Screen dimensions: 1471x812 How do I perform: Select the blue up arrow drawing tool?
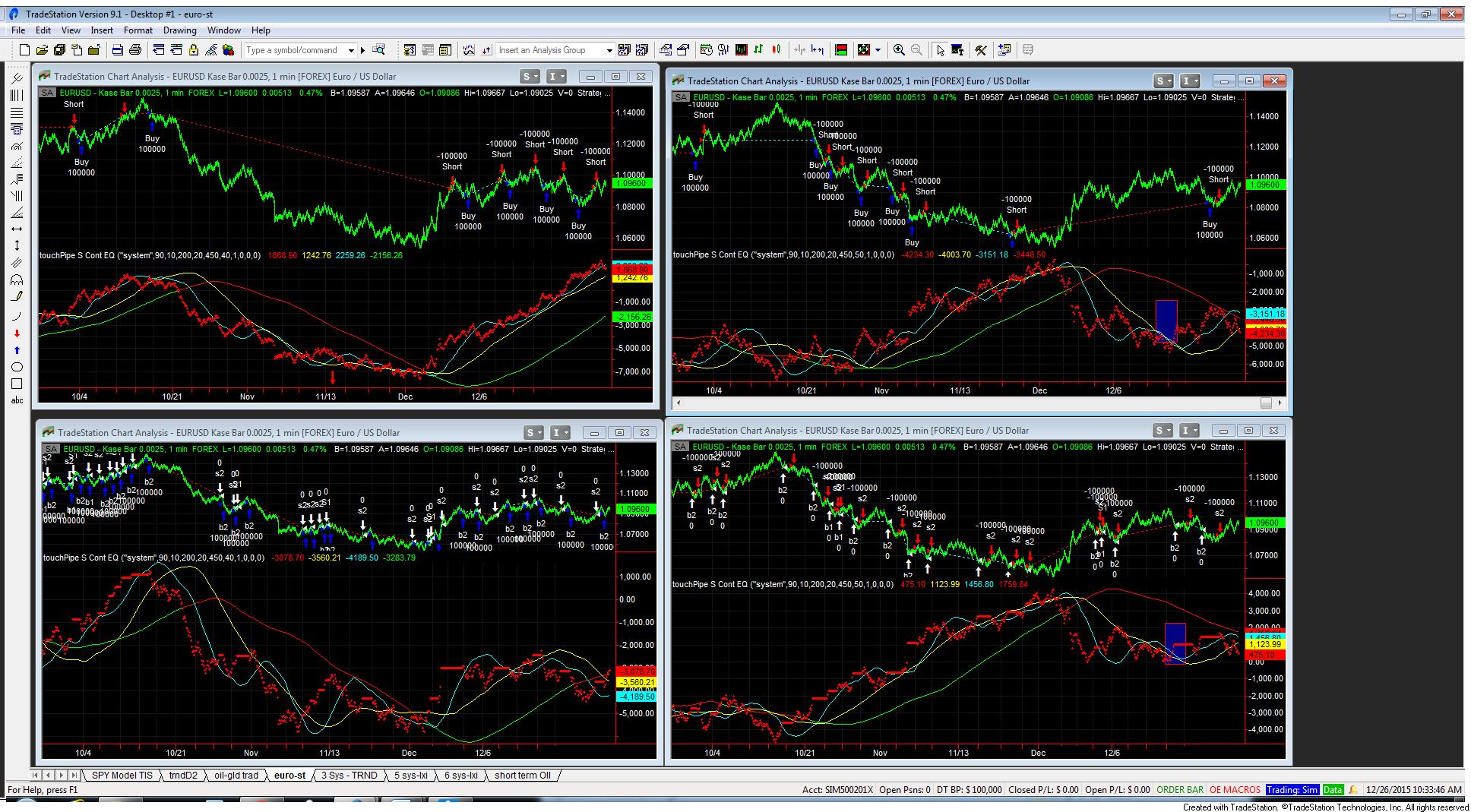click(x=17, y=350)
